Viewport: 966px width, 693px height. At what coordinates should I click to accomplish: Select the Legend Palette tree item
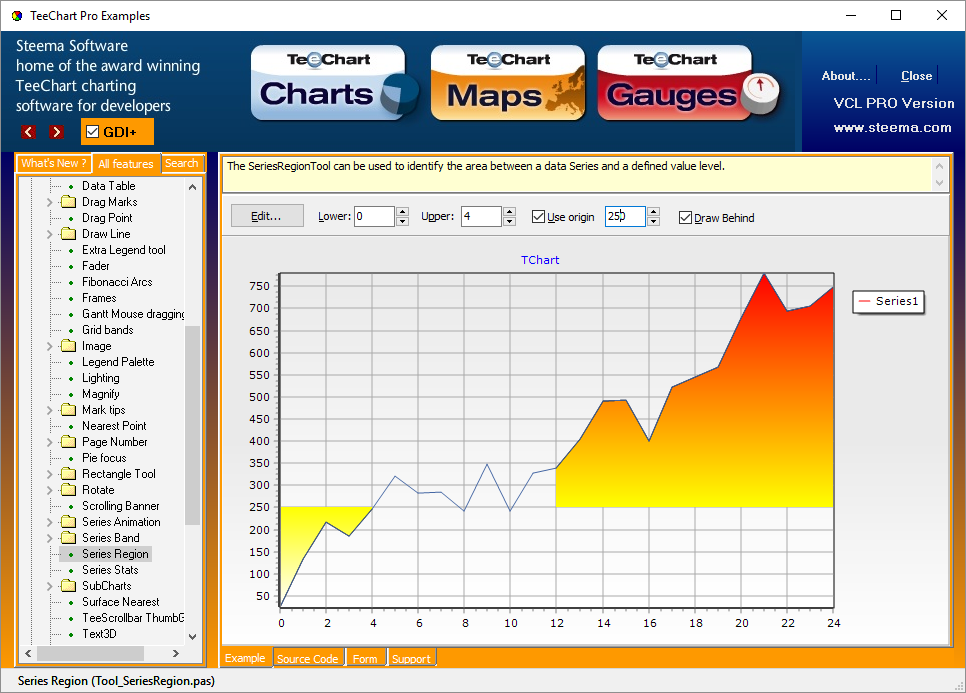[x=118, y=362]
